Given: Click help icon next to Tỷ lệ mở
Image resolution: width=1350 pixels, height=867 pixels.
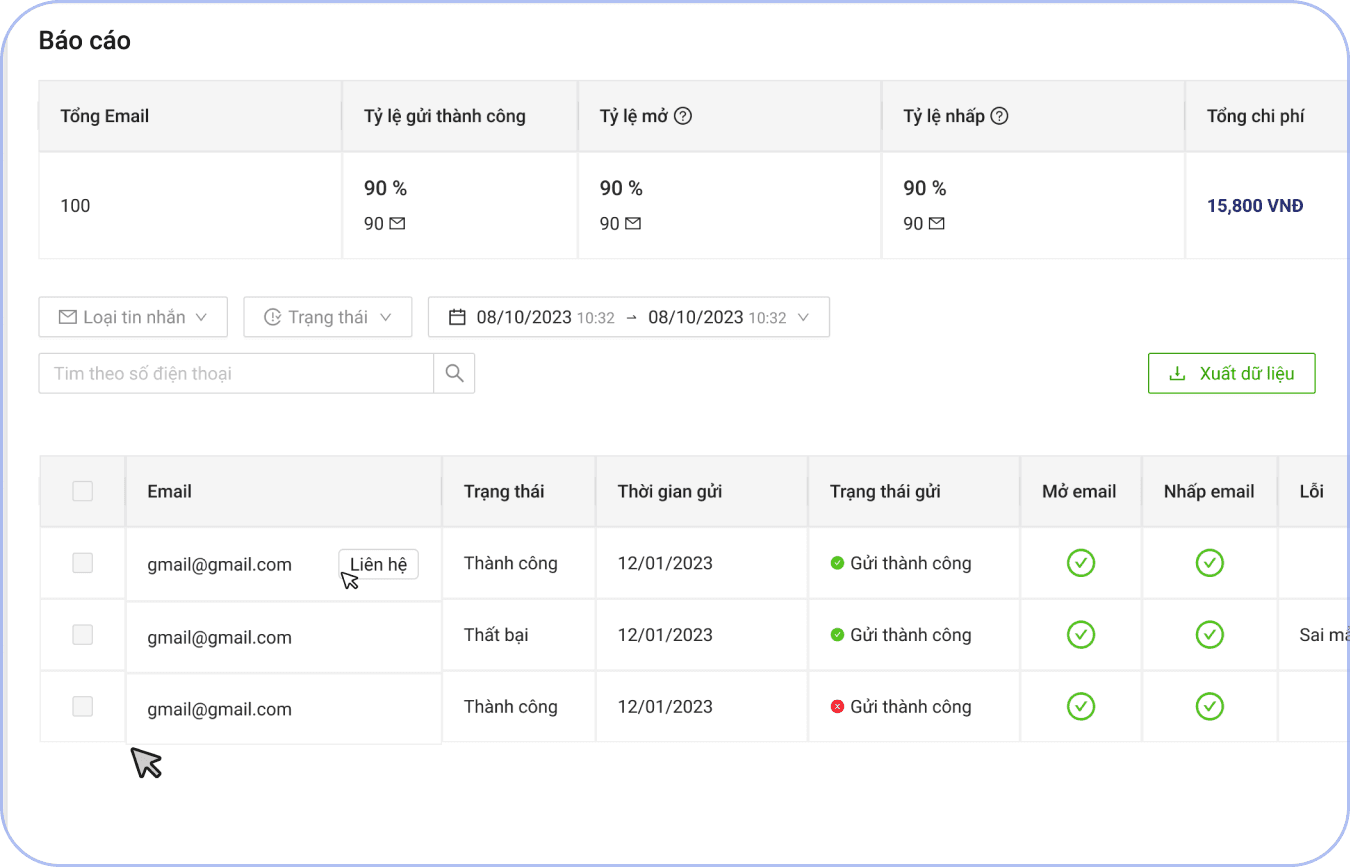Looking at the screenshot, I should point(683,116).
